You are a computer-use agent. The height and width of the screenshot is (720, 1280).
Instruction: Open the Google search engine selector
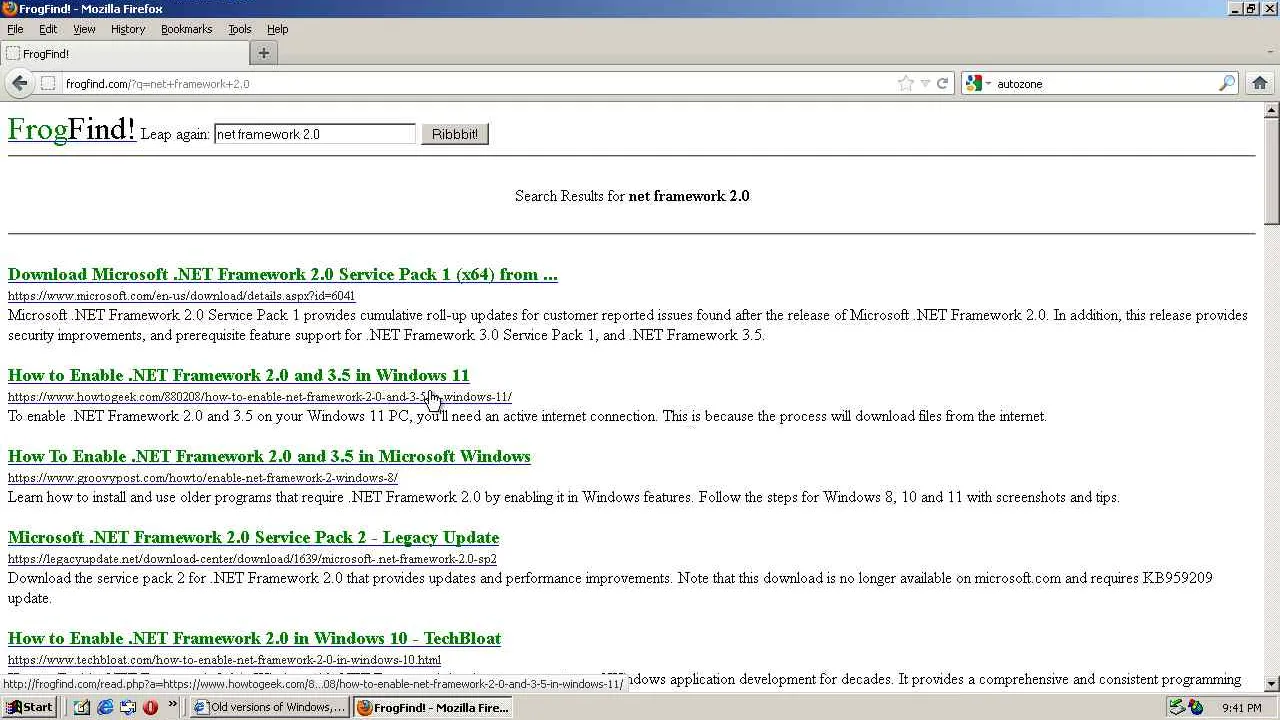click(x=978, y=84)
